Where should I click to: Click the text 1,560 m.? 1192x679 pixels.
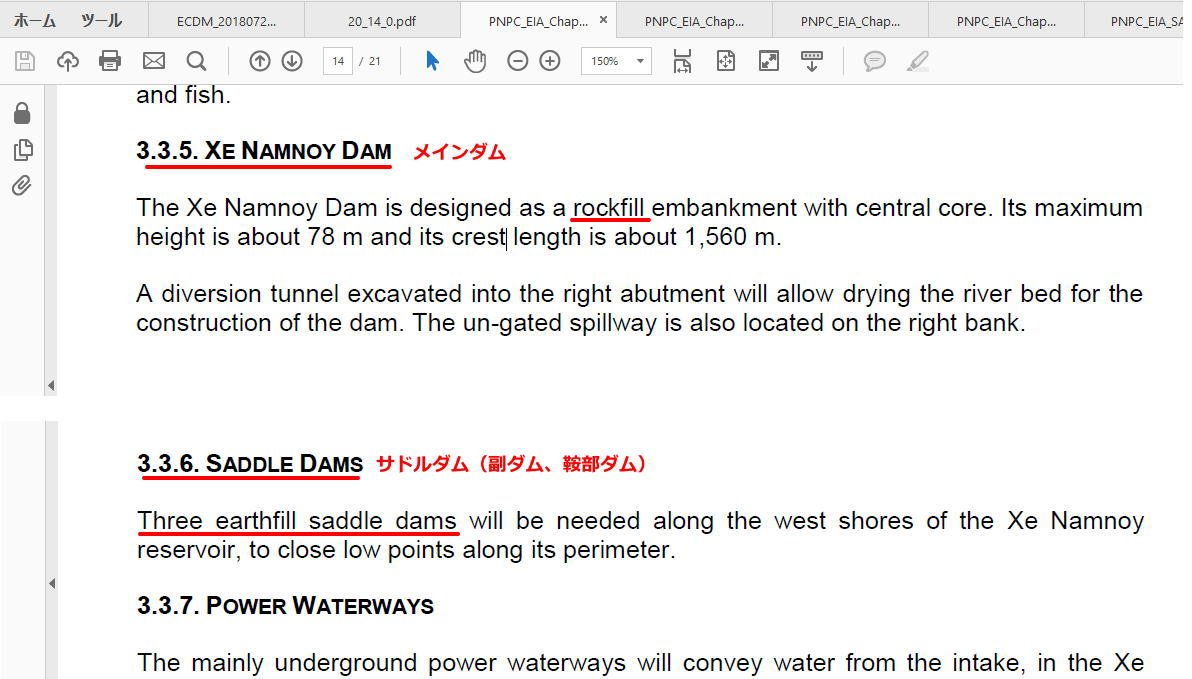(731, 236)
